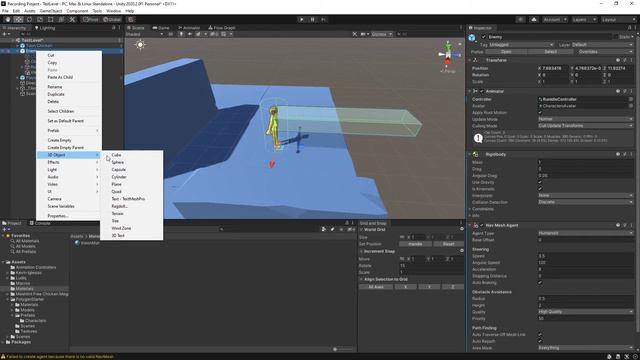Viewport: 640px width, 360px height.
Task: Switch to the Console tab
Action: tap(40, 223)
